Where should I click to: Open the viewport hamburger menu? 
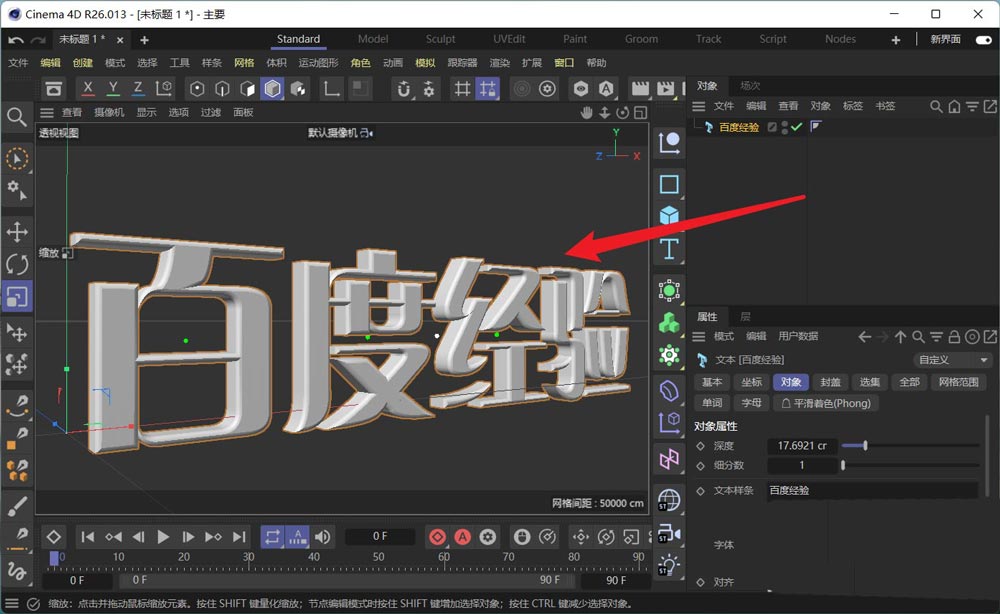[47, 113]
